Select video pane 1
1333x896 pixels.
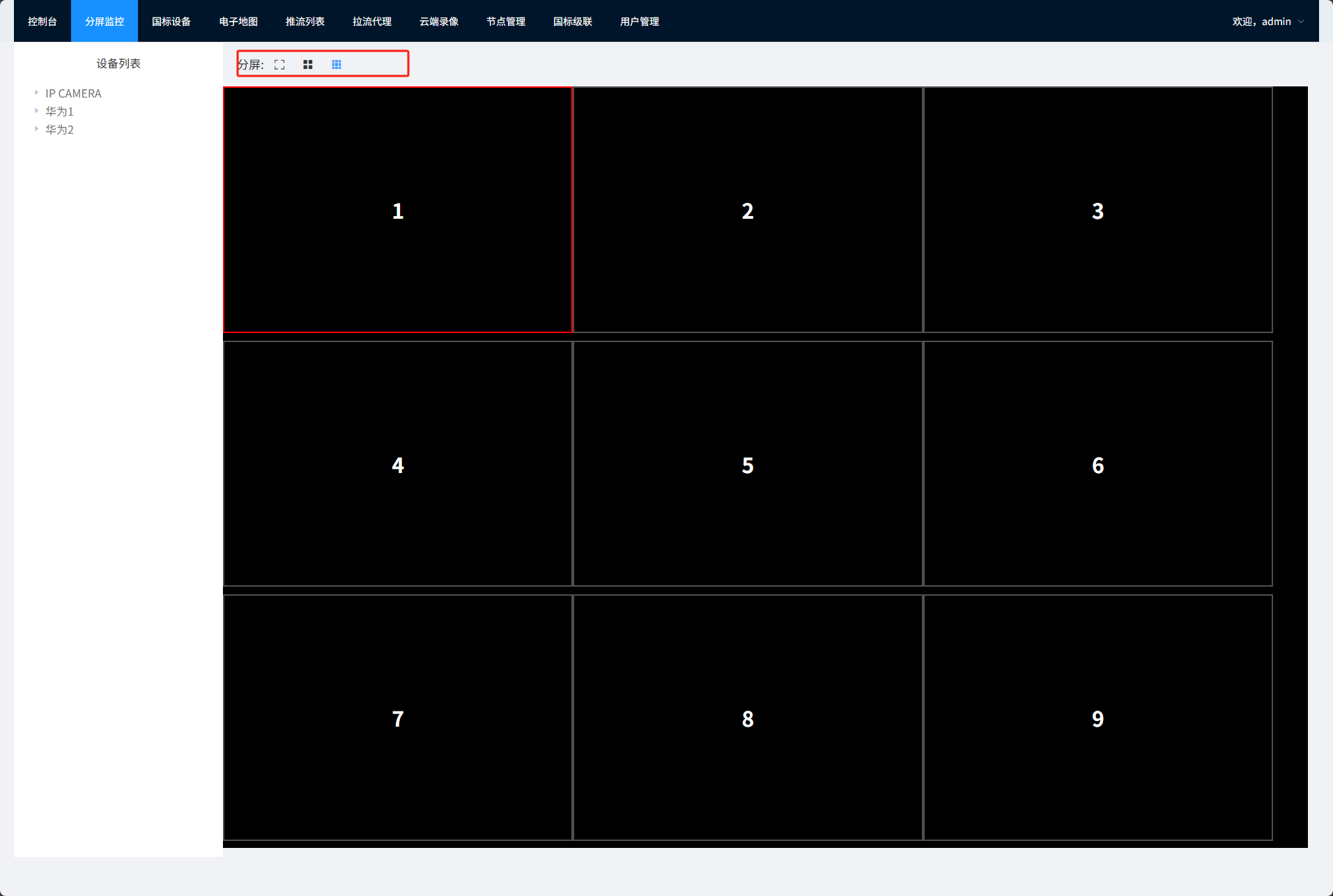pos(398,210)
